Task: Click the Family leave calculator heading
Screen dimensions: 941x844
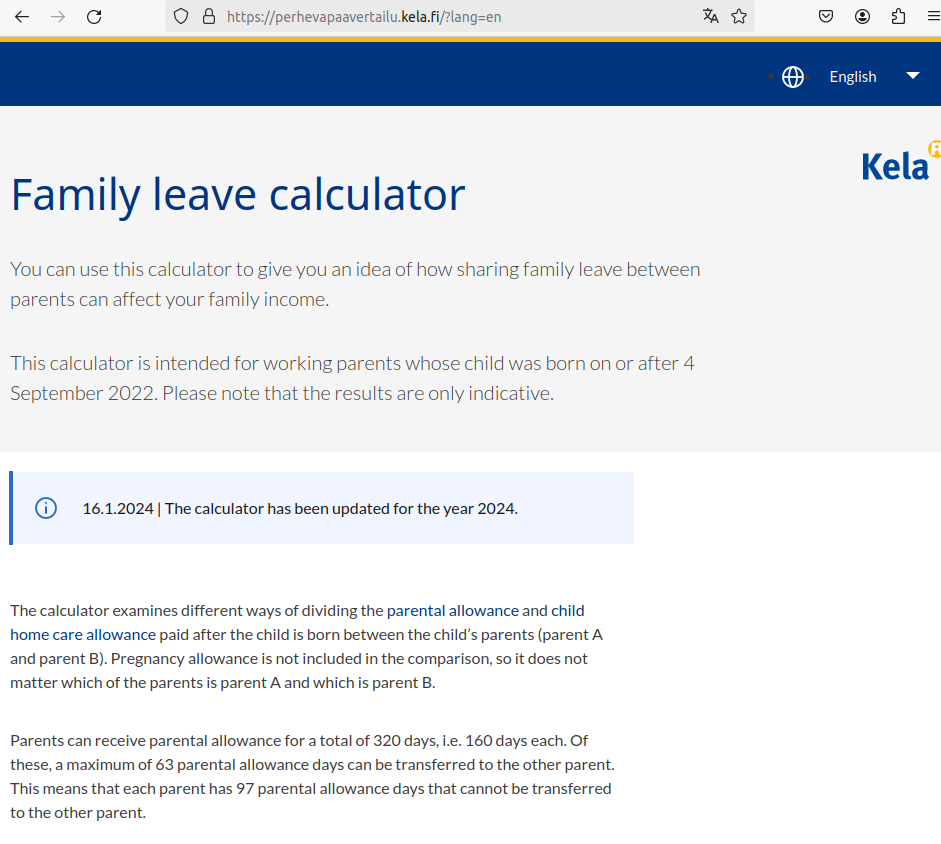Action: pos(238,194)
